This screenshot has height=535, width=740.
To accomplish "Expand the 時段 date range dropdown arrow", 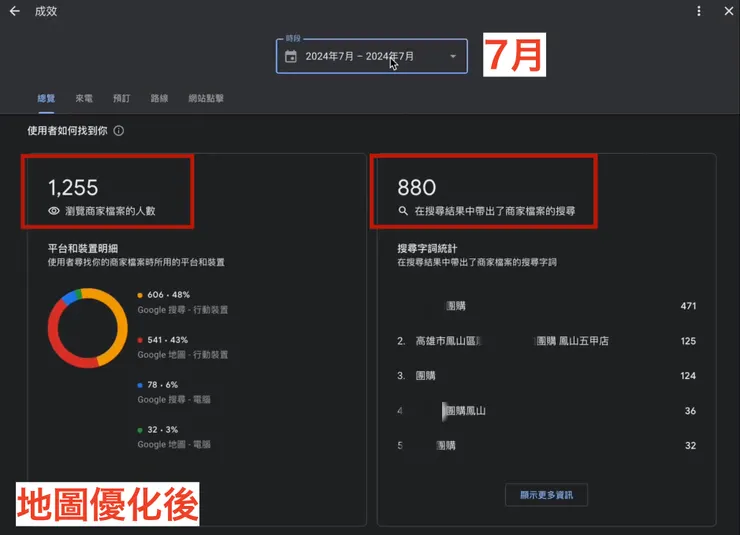I will coord(453,57).
